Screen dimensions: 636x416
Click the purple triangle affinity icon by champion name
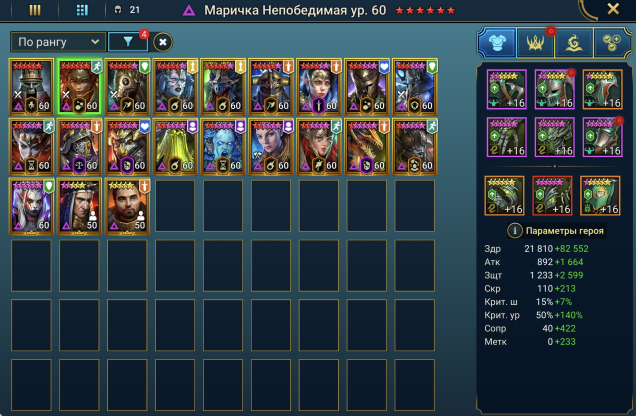pyautogui.click(x=189, y=10)
